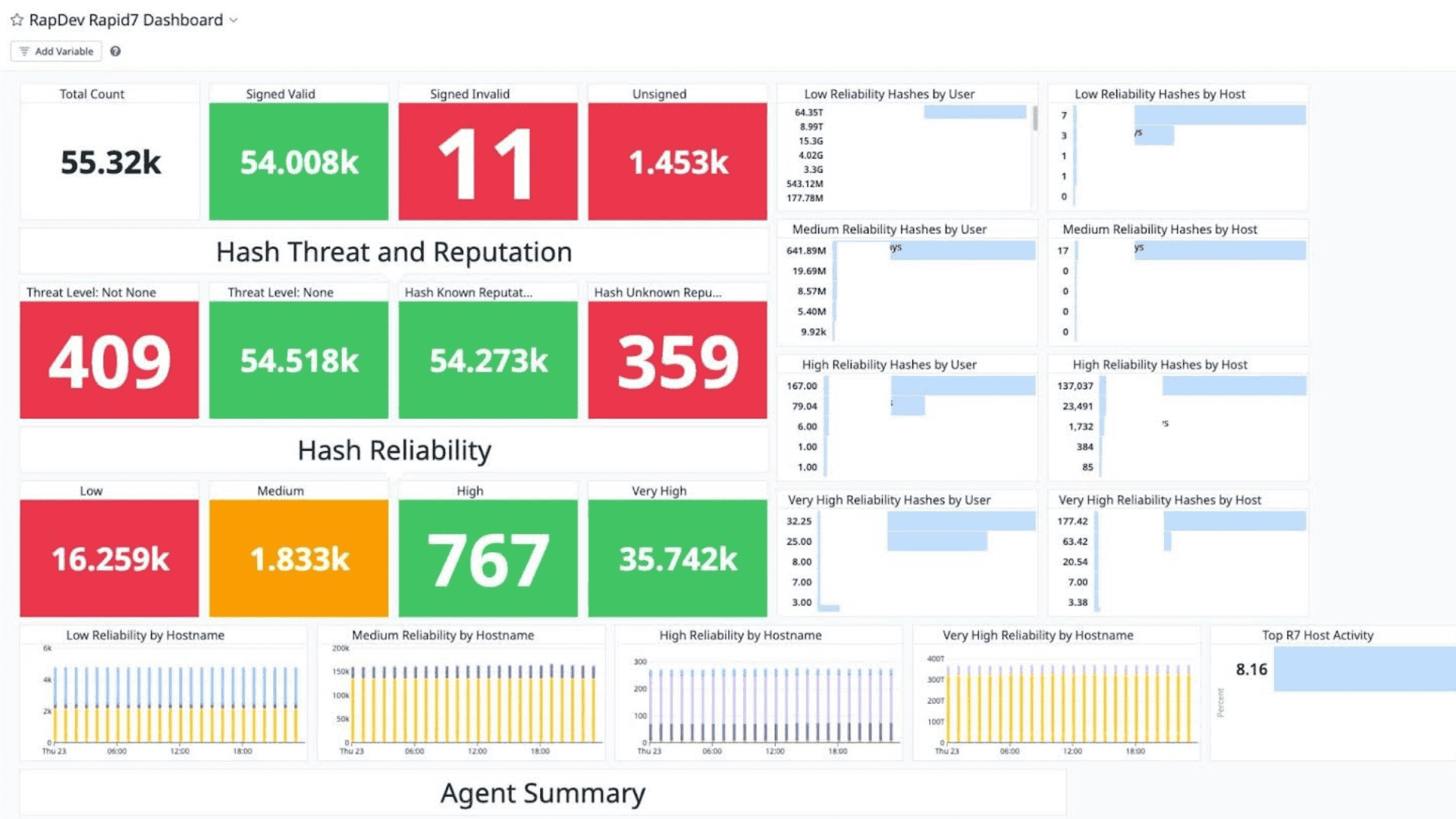The width and height of the screenshot is (1456, 819).
Task: Star the RapDev Rapid7 Dashboard as favorite
Action: pyautogui.click(x=17, y=20)
